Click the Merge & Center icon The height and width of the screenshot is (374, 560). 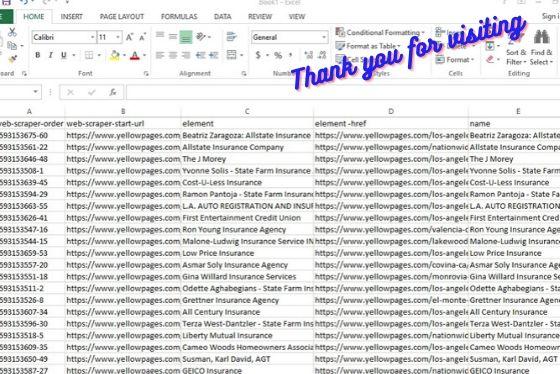click(231, 55)
